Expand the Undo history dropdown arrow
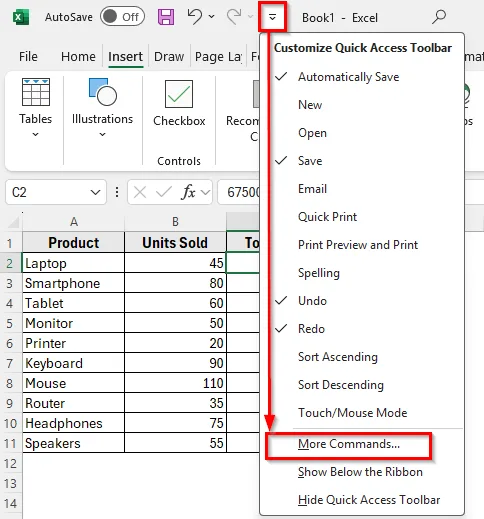Viewport: 484px width, 519px height. (212, 16)
